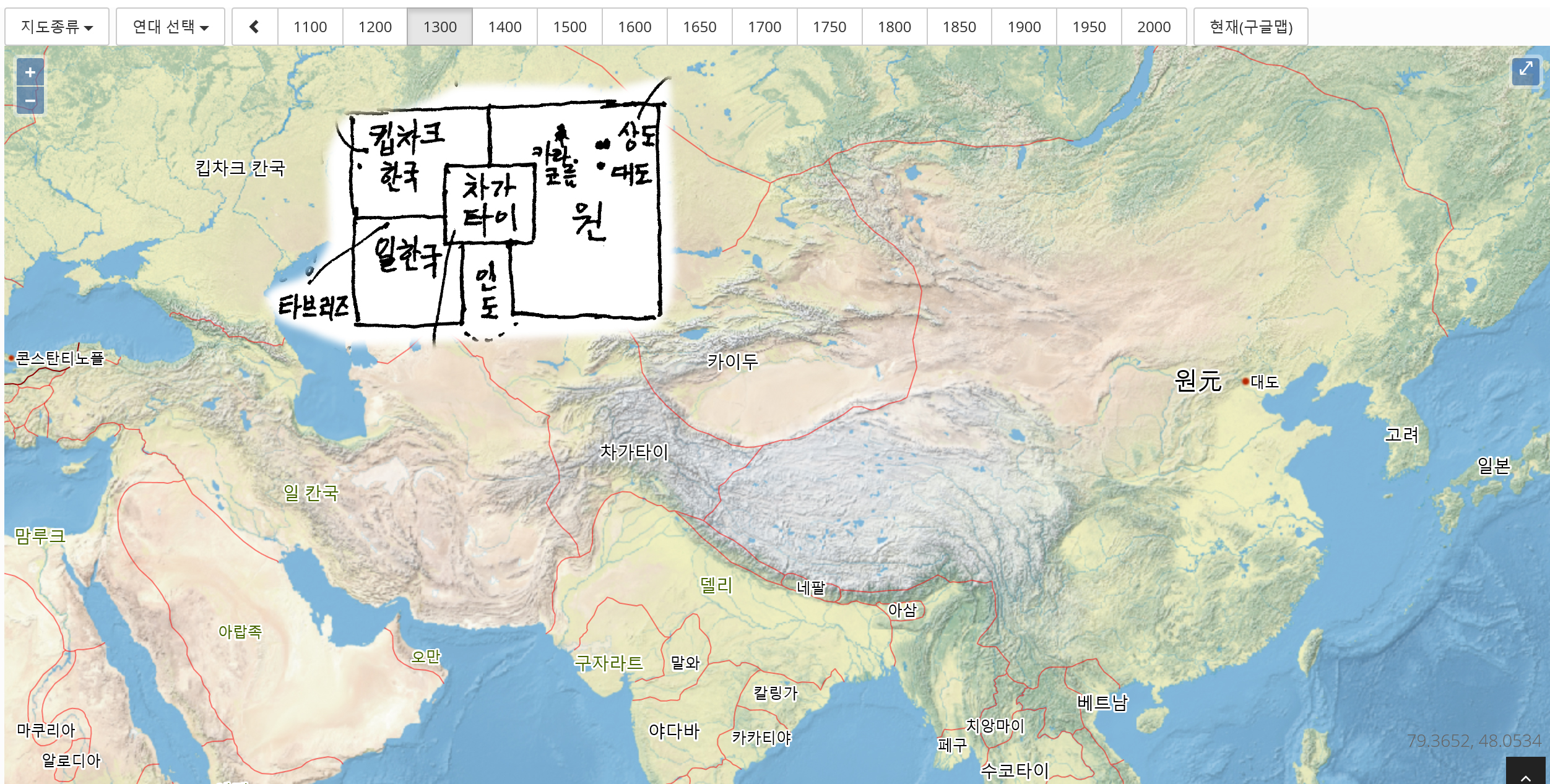
Task: Zoom out with the minus button
Action: point(30,100)
